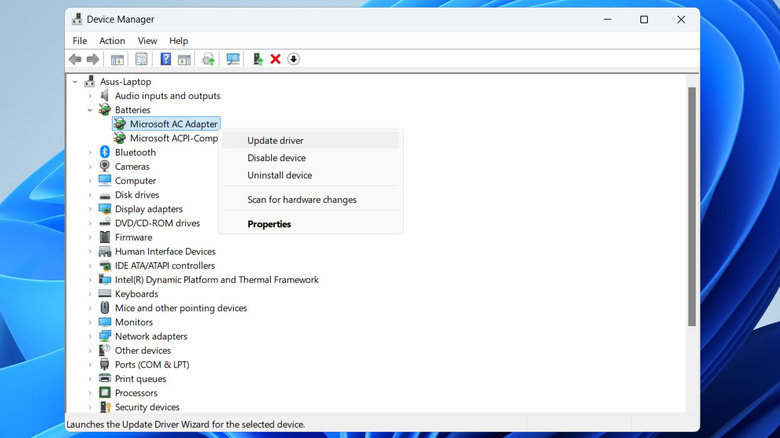
Task: Click the scan for hardware changes monitor icon
Action: (x=233, y=59)
